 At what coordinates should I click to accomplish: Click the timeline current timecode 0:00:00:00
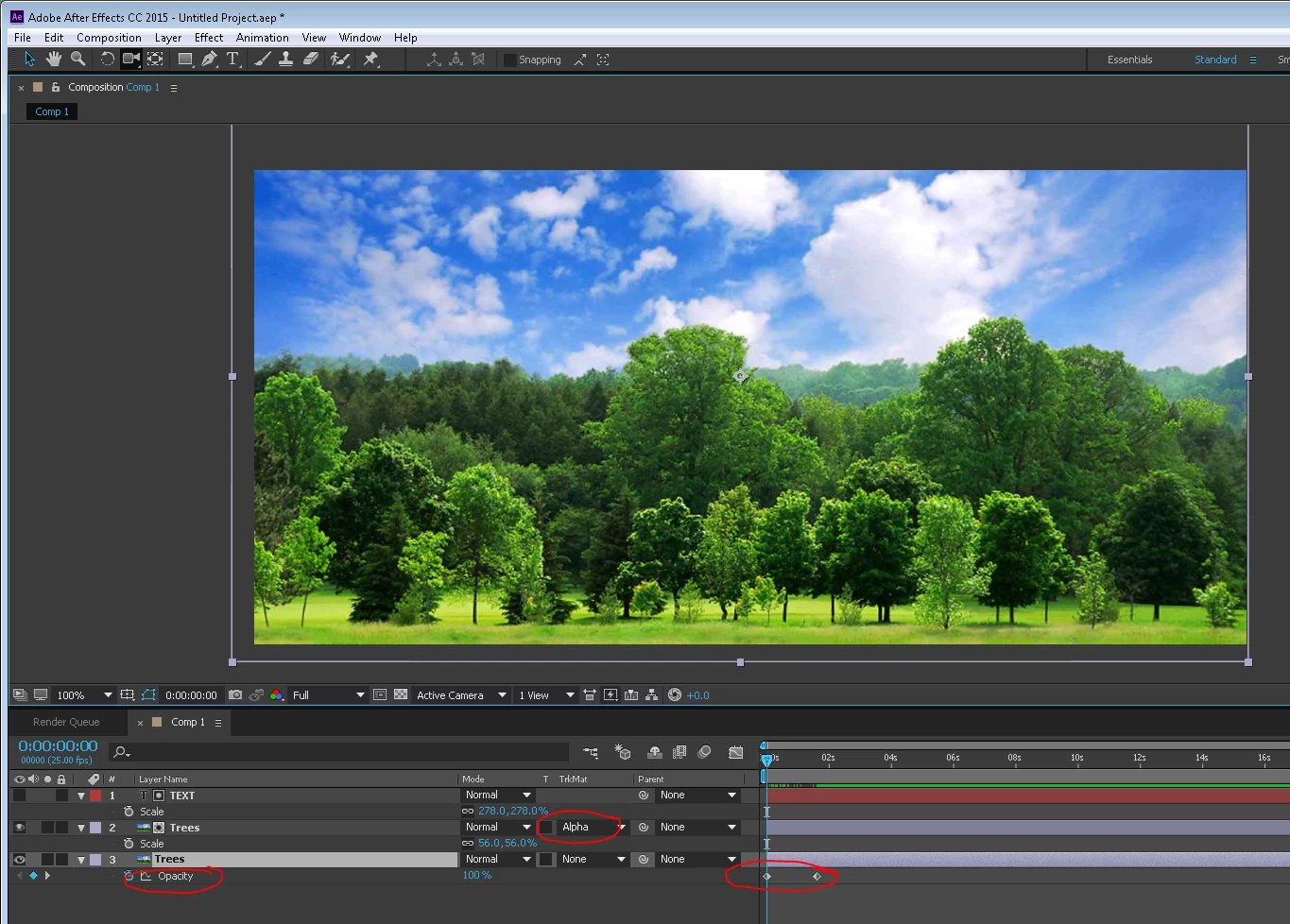pyautogui.click(x=58, y=745)
